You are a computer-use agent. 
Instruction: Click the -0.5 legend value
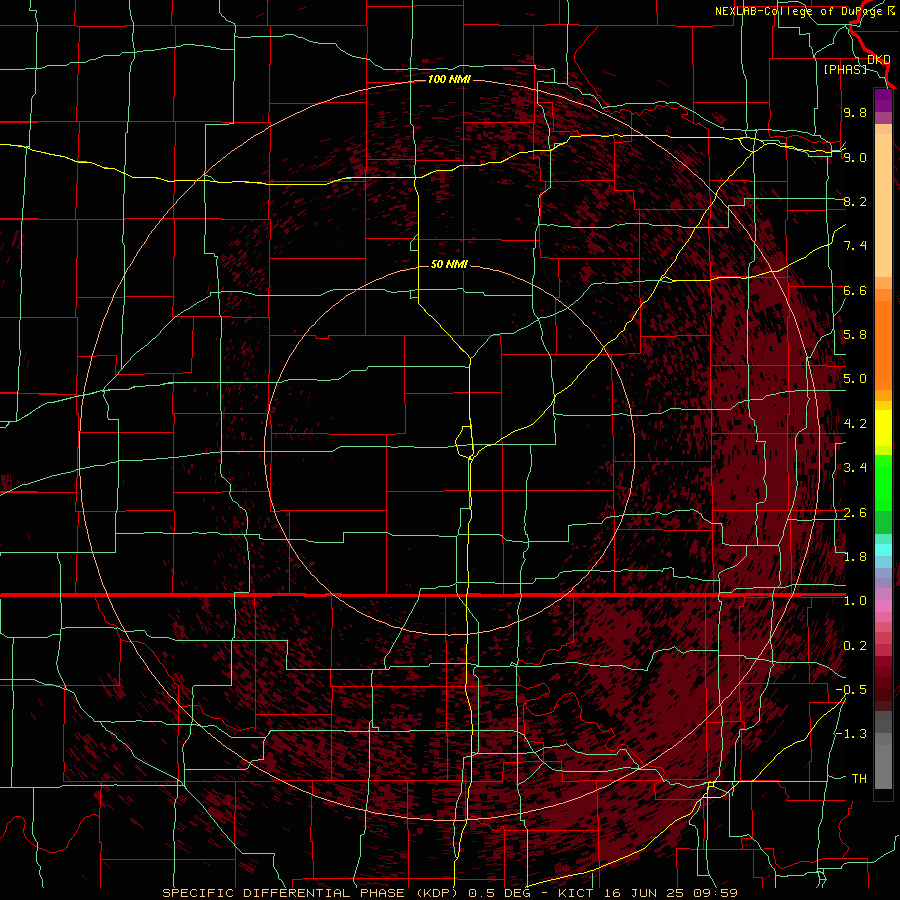click(852, 690)
